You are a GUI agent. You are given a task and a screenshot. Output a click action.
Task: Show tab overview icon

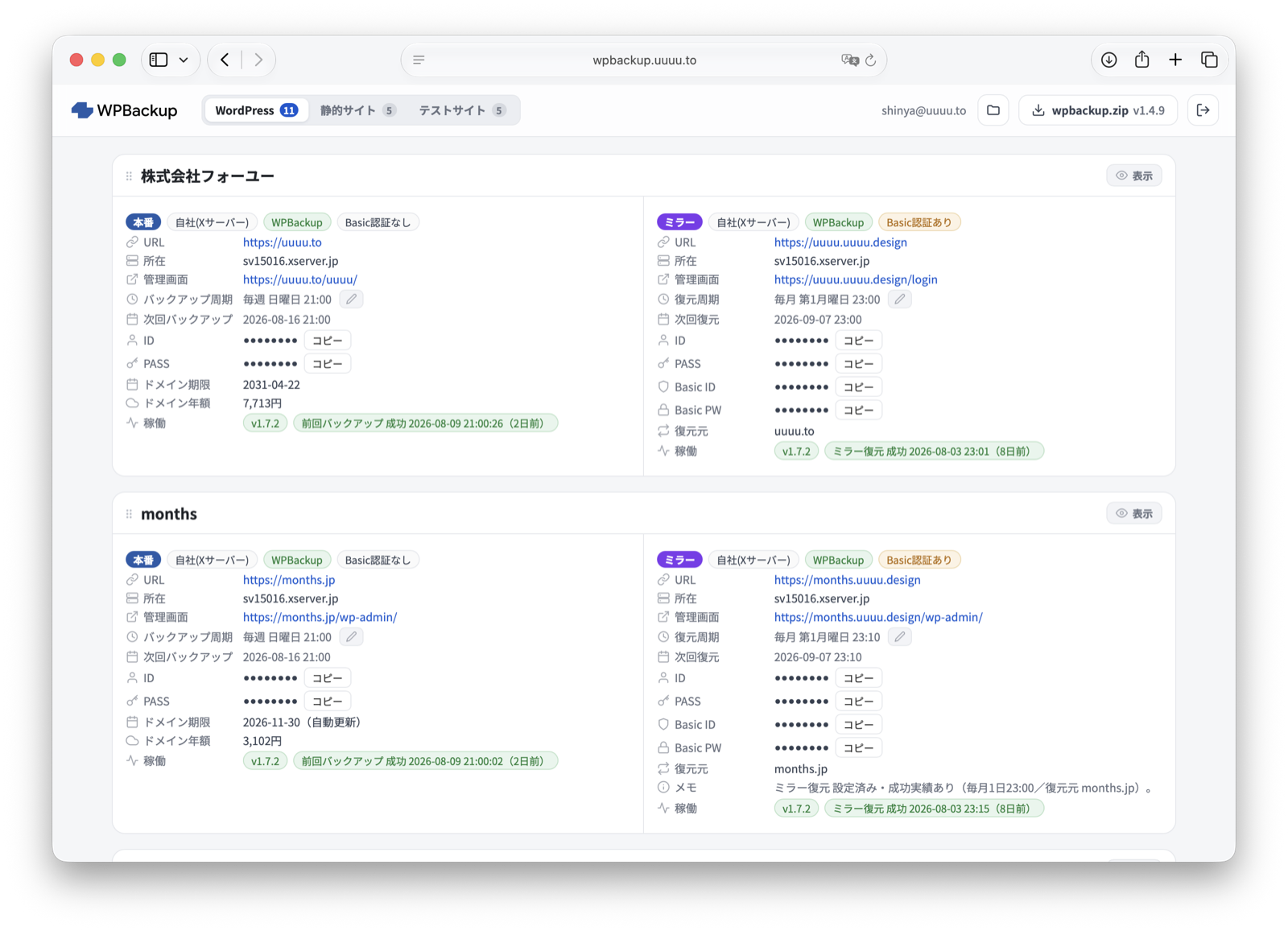point(1209,60)
